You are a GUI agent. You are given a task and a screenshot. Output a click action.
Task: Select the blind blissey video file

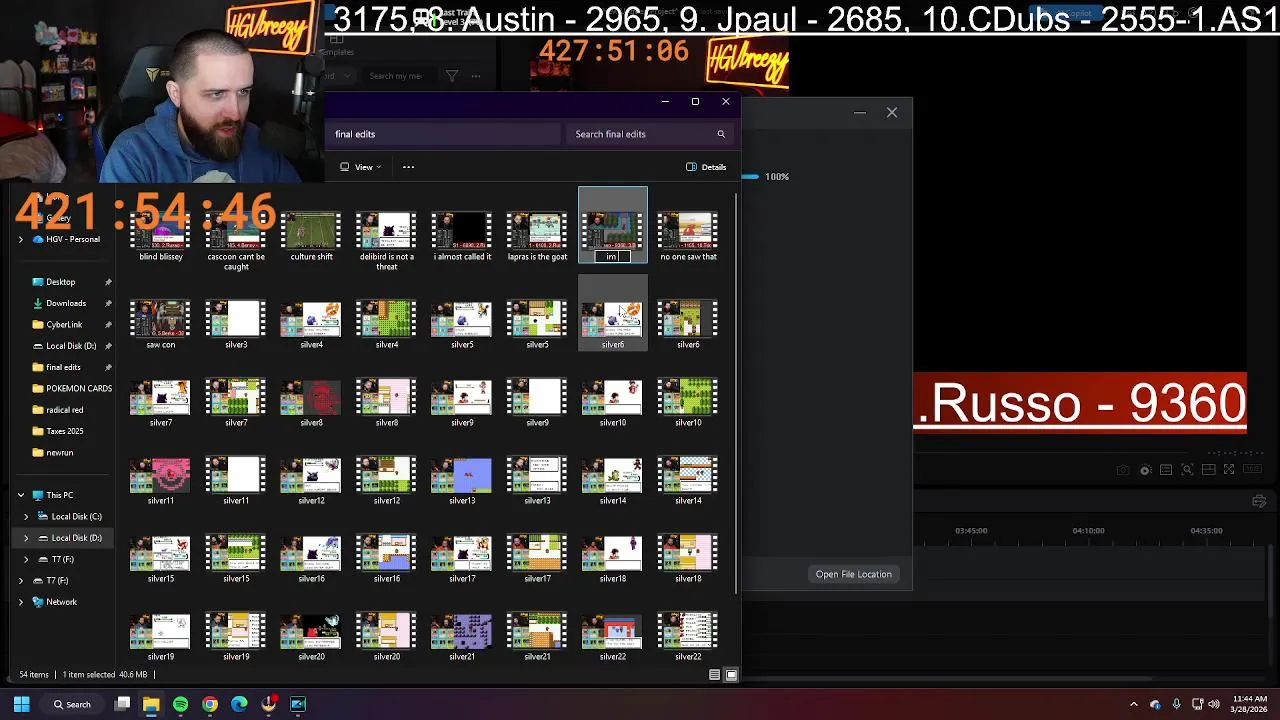(x=161, y=237)
